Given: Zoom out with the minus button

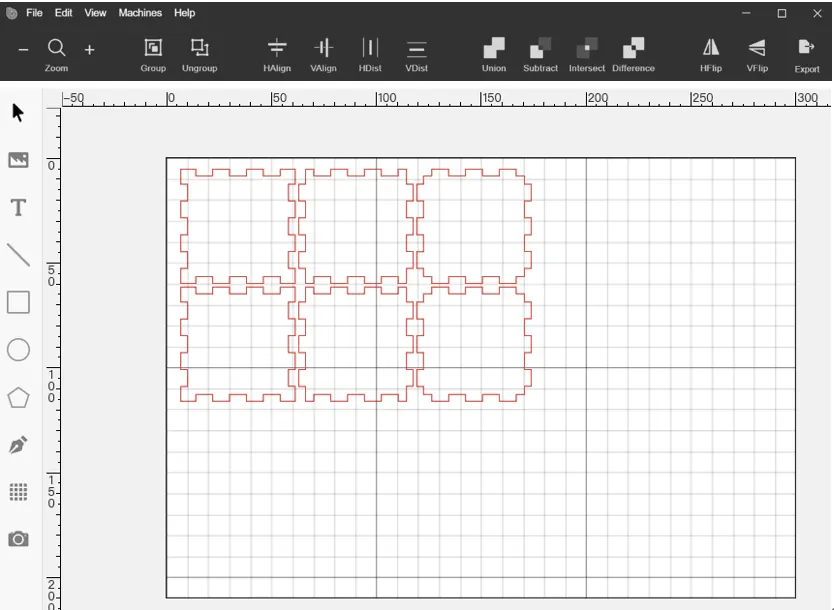Looking at the screenshot, I should coord(23,49).
